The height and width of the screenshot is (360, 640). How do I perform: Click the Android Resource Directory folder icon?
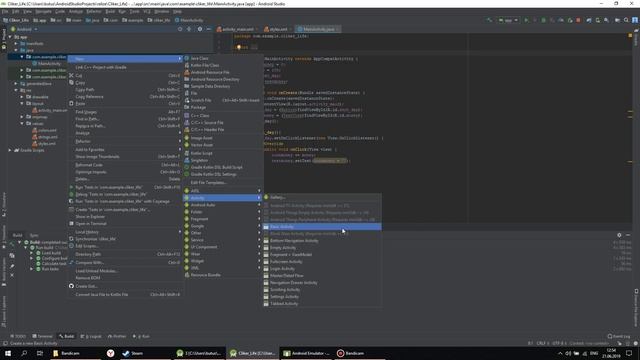[187, 79]
